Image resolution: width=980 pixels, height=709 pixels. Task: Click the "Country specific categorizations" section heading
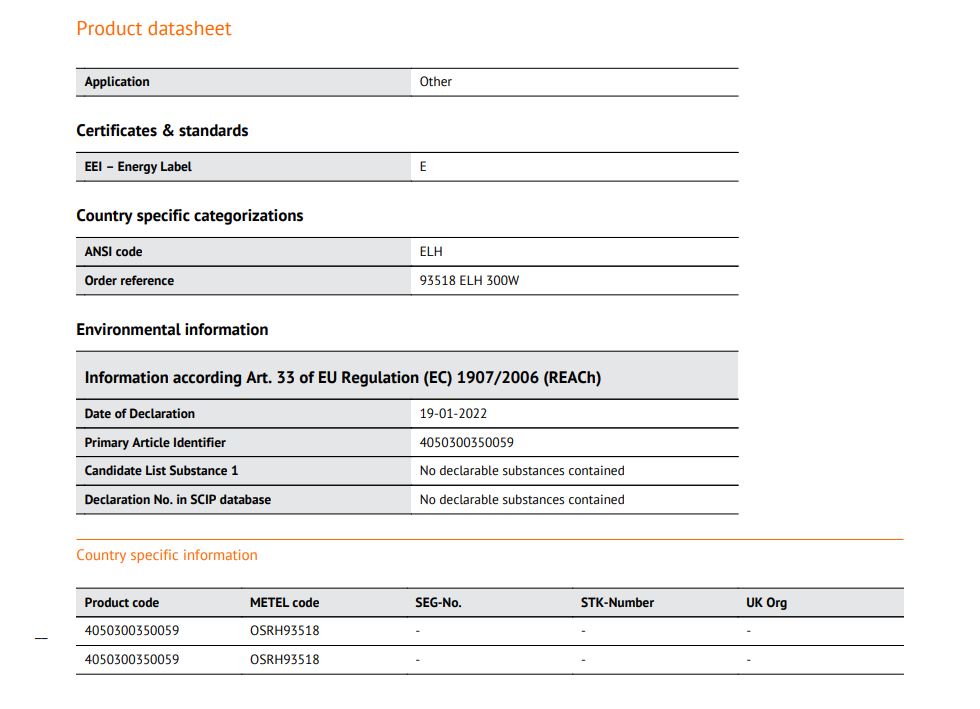point(189,216)
